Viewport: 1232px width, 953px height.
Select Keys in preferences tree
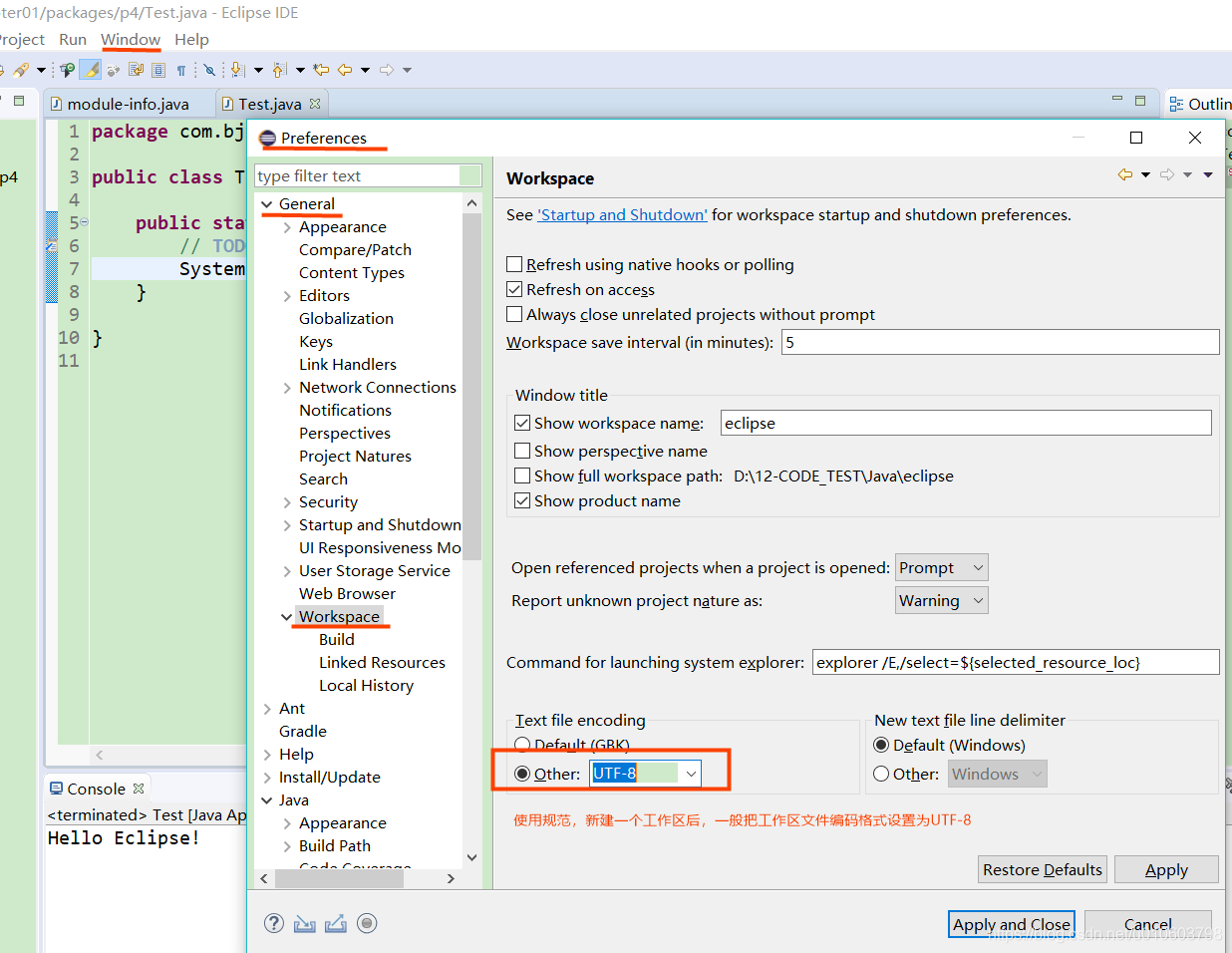point(316,341)
